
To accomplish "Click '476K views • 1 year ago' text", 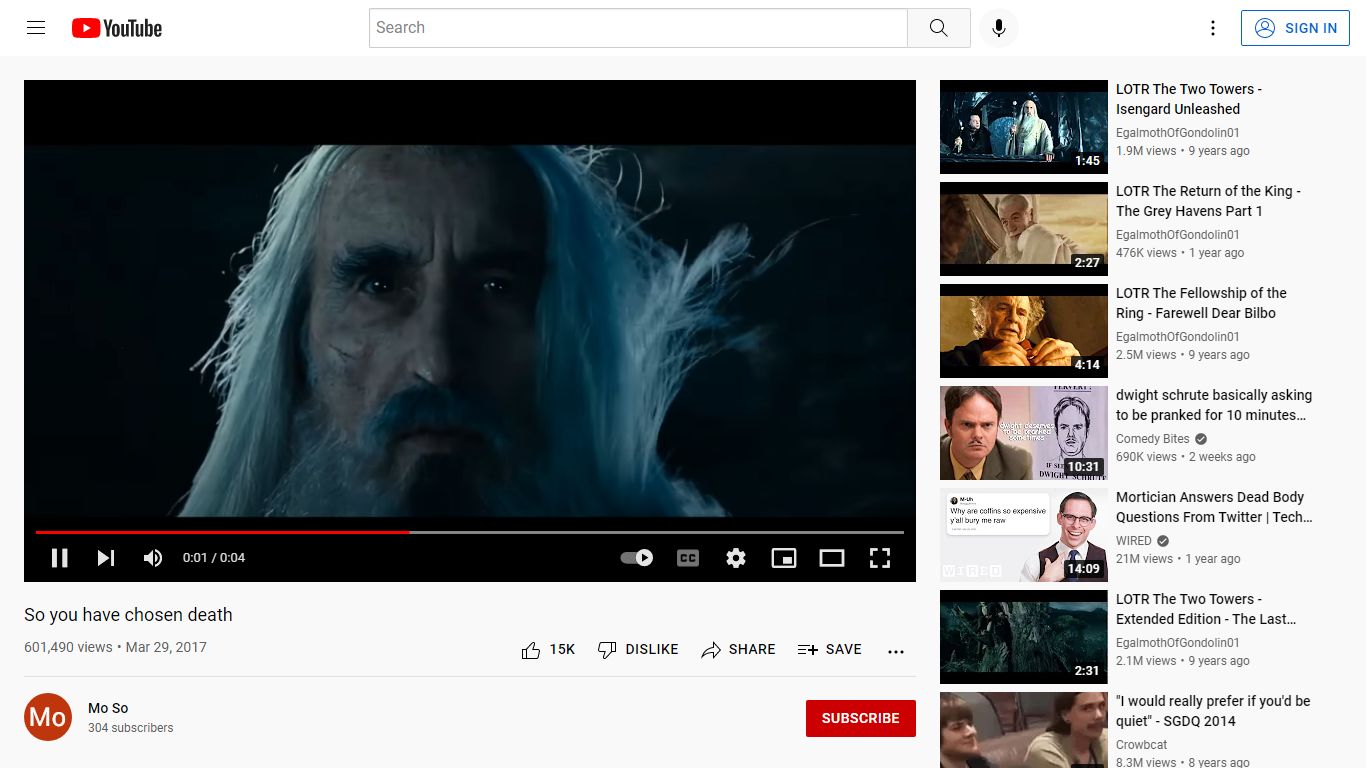I will (x=1180, y=253).
